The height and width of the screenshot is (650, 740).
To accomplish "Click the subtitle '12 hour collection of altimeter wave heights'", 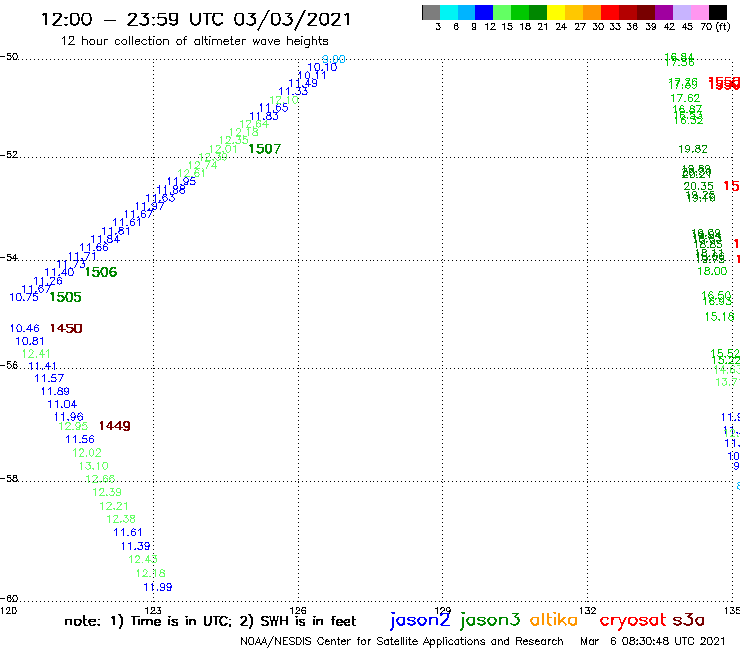I will (x=194, y=41).
